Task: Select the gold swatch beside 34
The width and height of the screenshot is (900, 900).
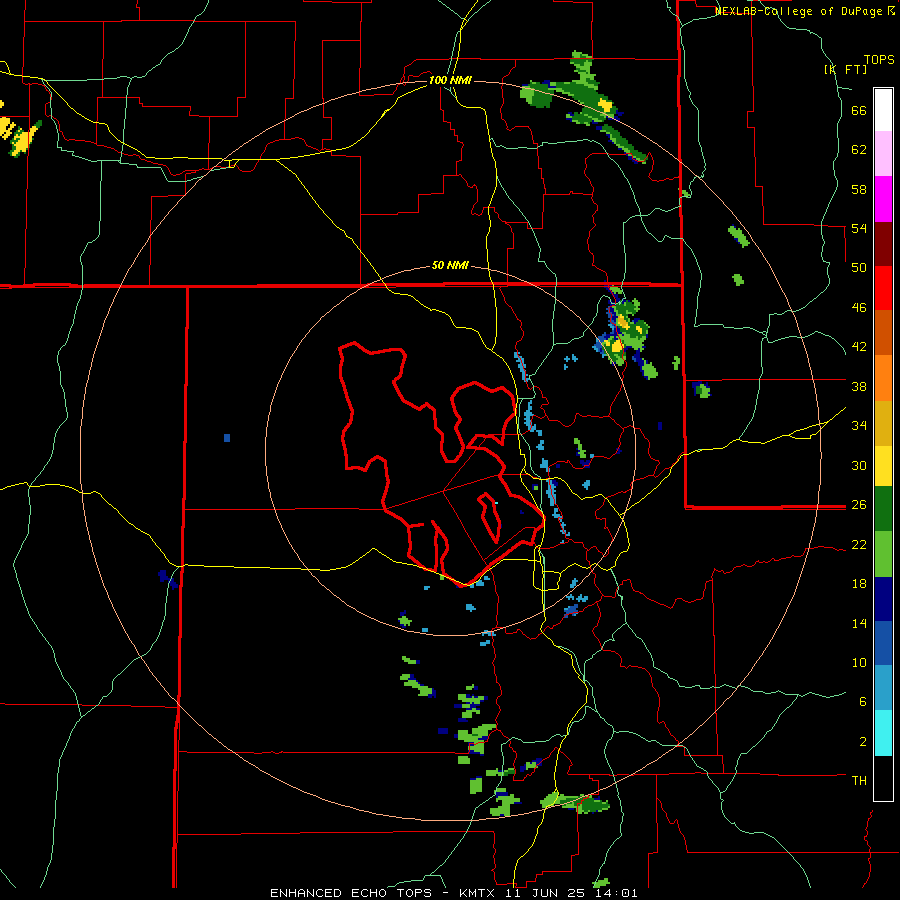Action: (883, 423)
